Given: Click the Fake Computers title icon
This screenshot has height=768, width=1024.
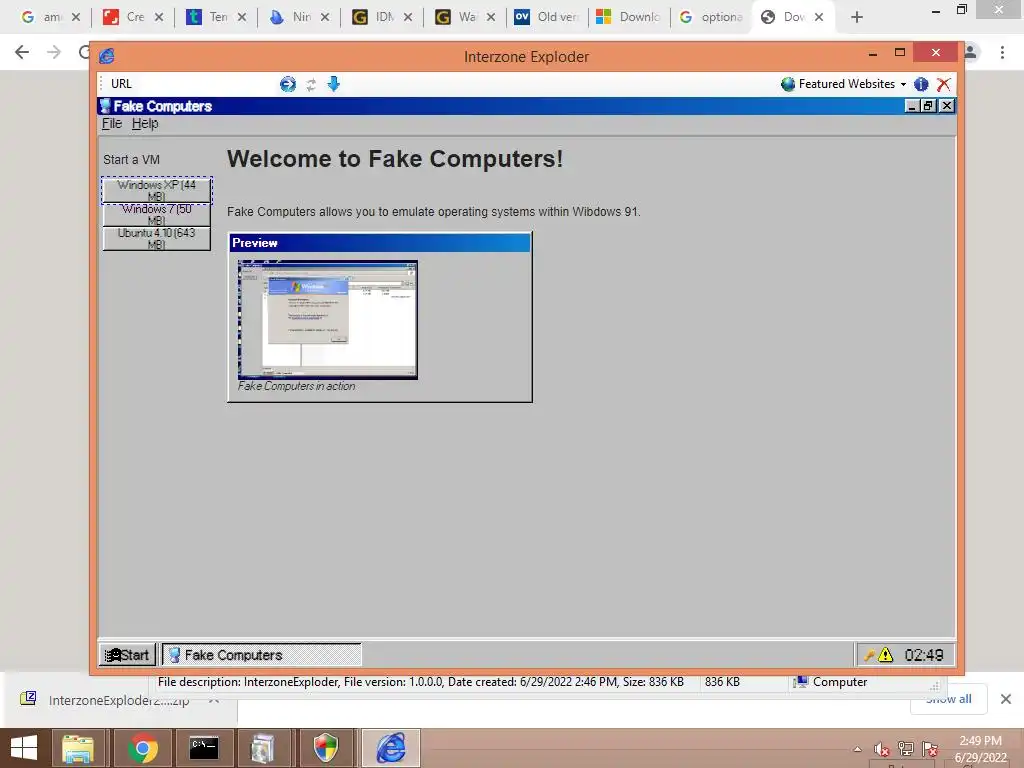Looking at the screenshot, I should (x=105, y=106).
